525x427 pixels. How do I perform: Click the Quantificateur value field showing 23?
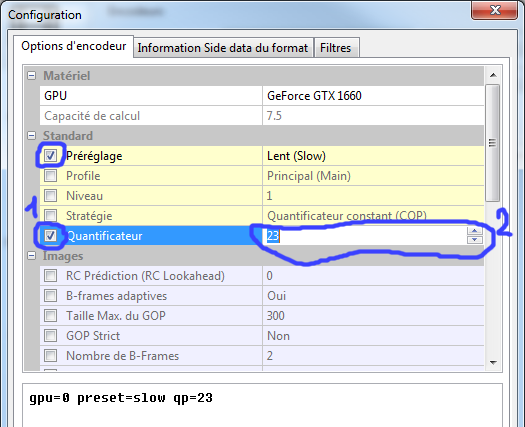point(365,236)
